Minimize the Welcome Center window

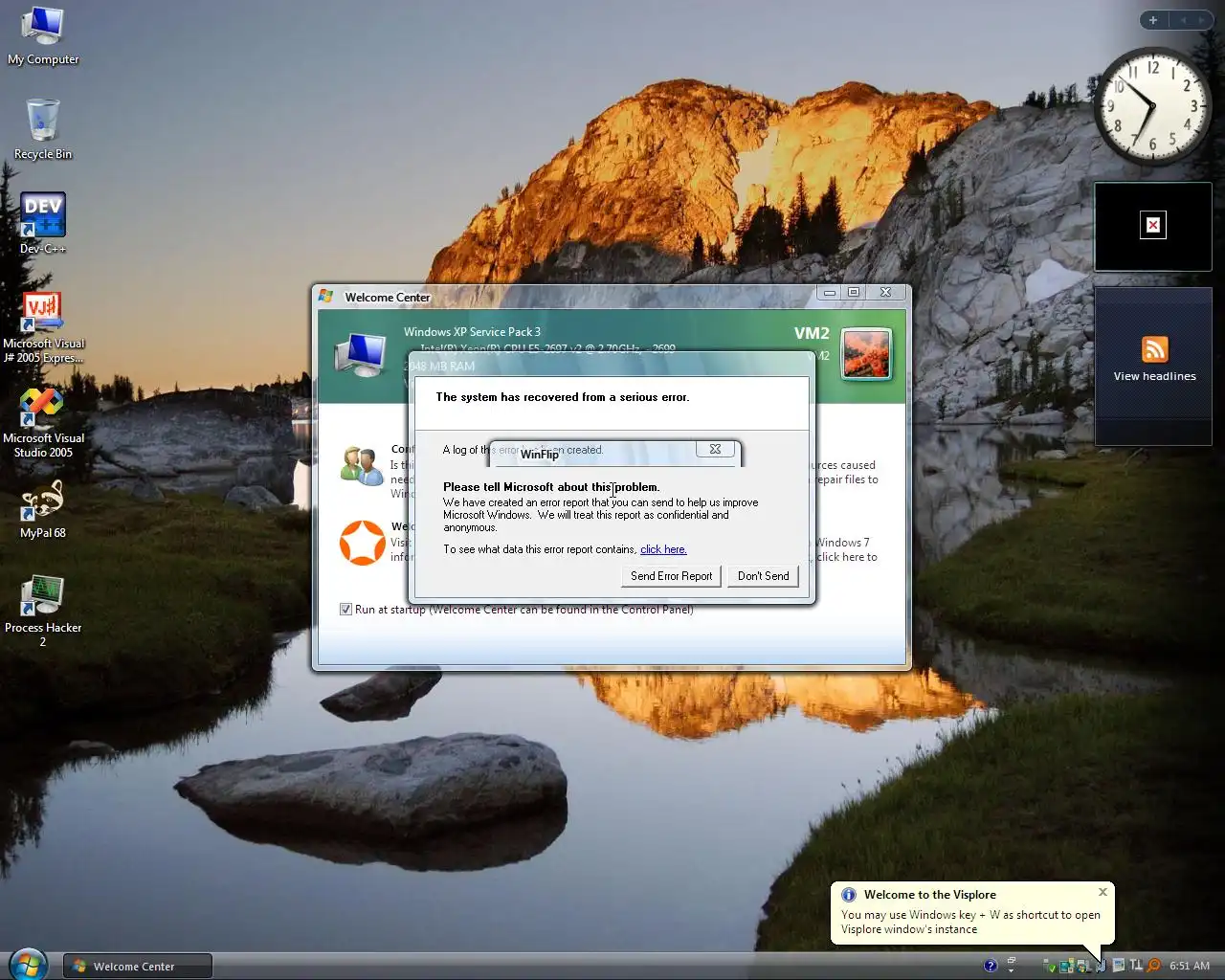coord(829,293)
